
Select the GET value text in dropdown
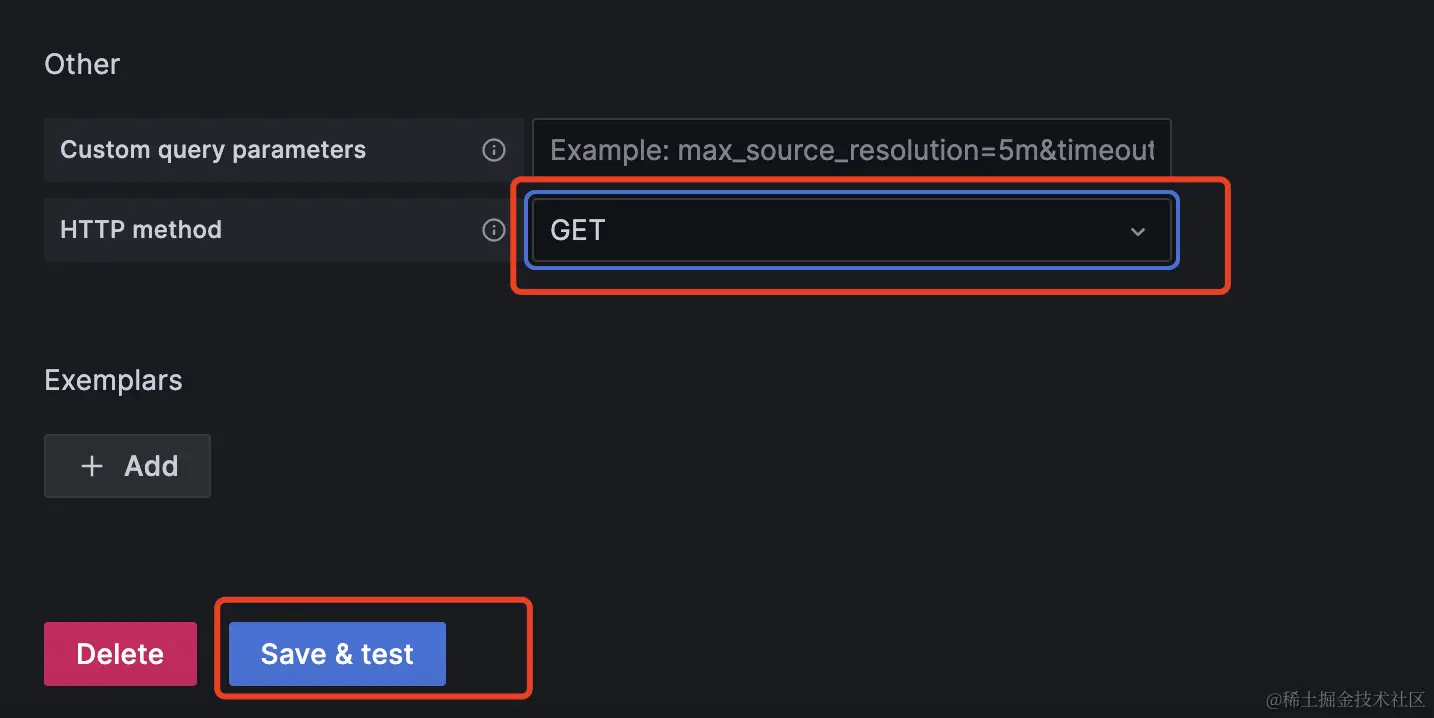578,231
